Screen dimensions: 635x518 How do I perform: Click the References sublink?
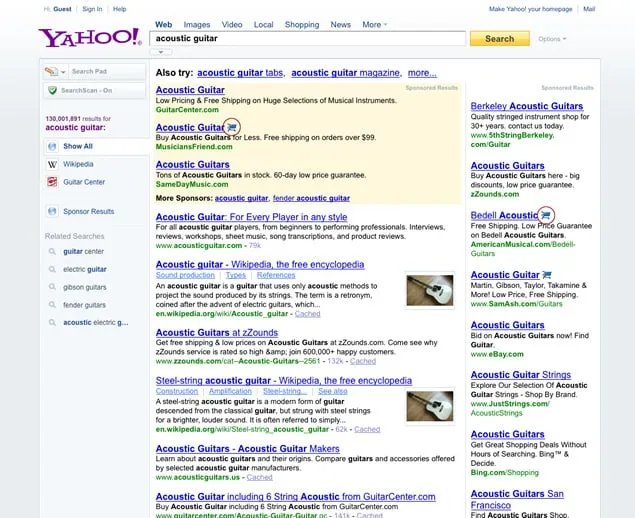[x=276, y=275]
